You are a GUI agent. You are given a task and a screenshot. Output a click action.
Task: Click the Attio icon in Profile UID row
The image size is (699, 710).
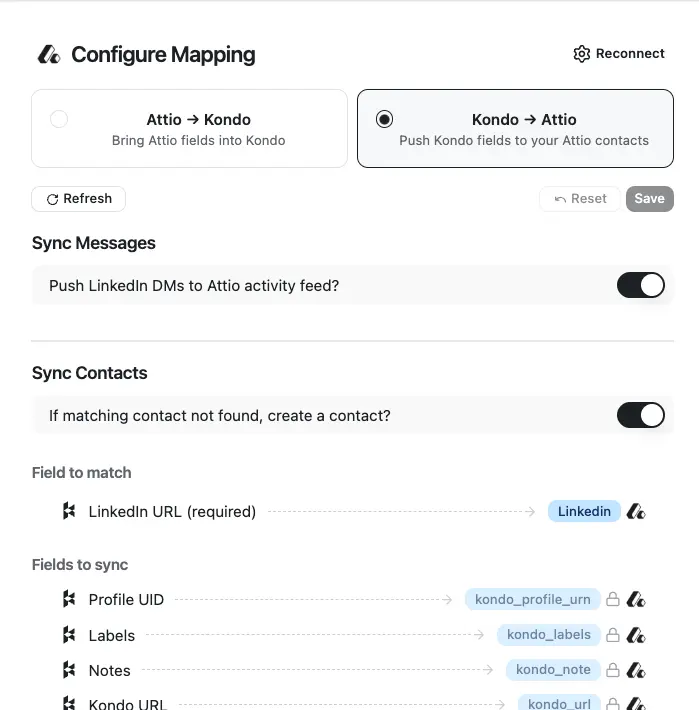click(636, 600)
